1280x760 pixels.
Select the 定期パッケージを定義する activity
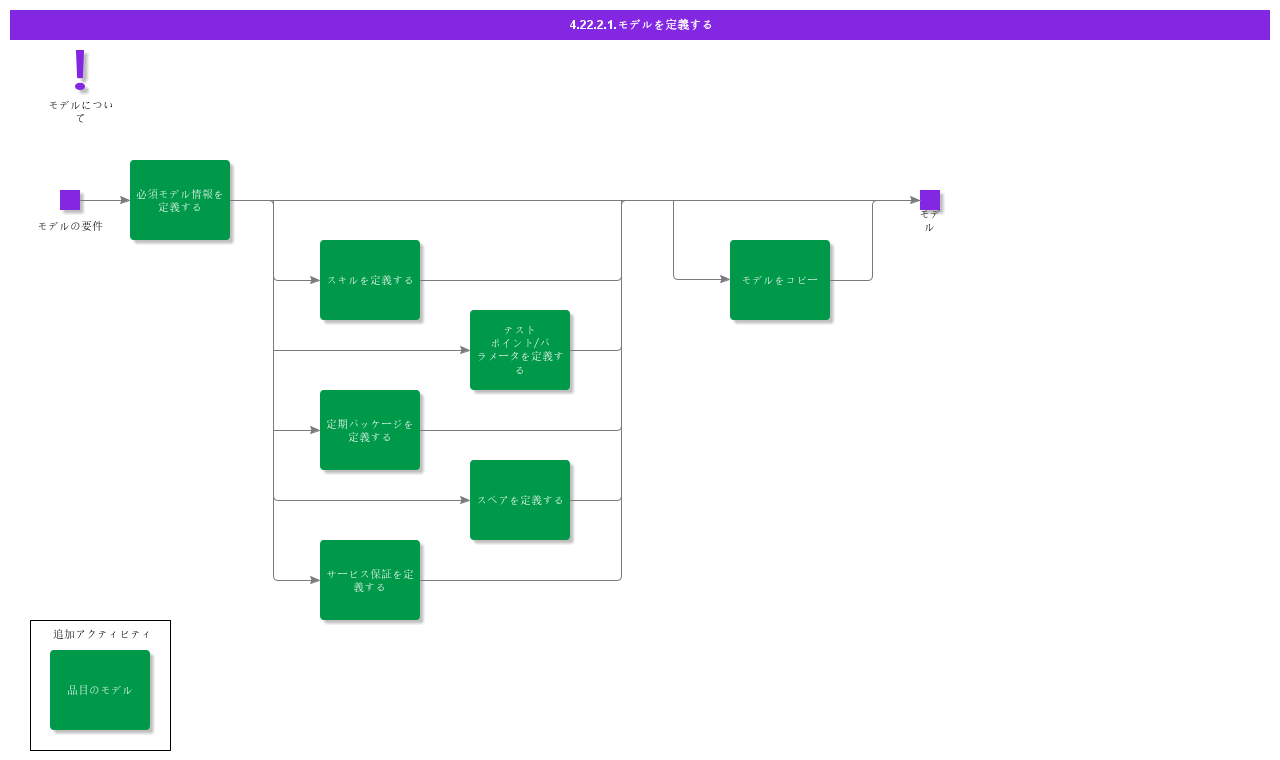point(370,430)
